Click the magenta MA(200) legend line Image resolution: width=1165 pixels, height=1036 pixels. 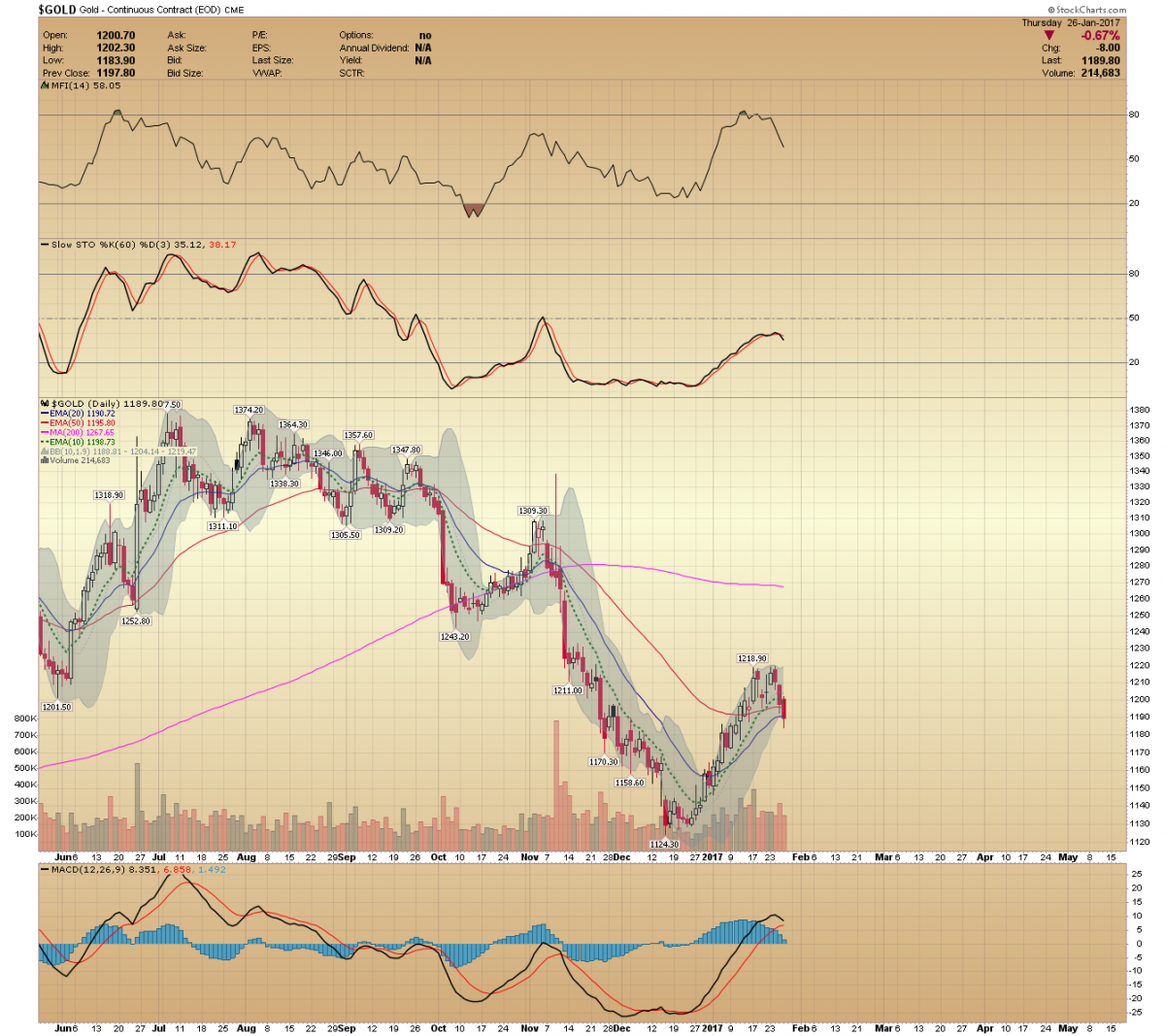pos(45,433)
